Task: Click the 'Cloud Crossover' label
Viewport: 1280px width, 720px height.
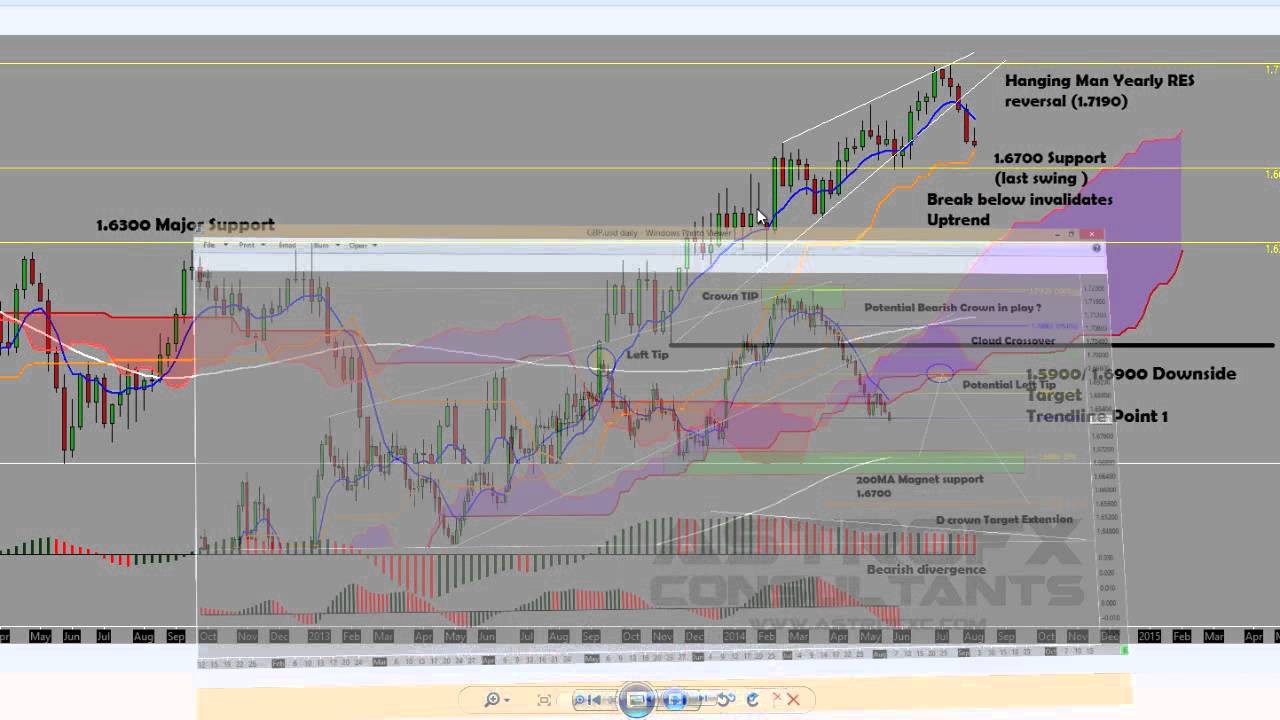Action: pos(1013,341)
